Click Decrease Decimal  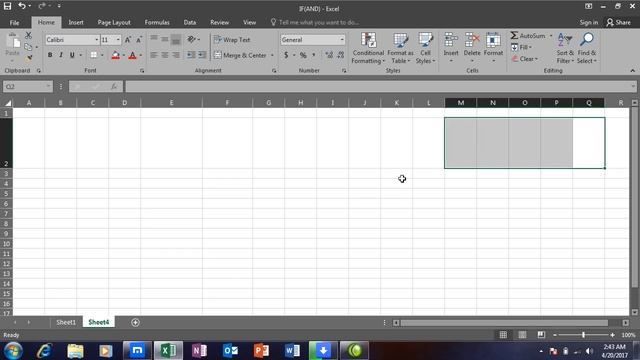coord(340,55)
